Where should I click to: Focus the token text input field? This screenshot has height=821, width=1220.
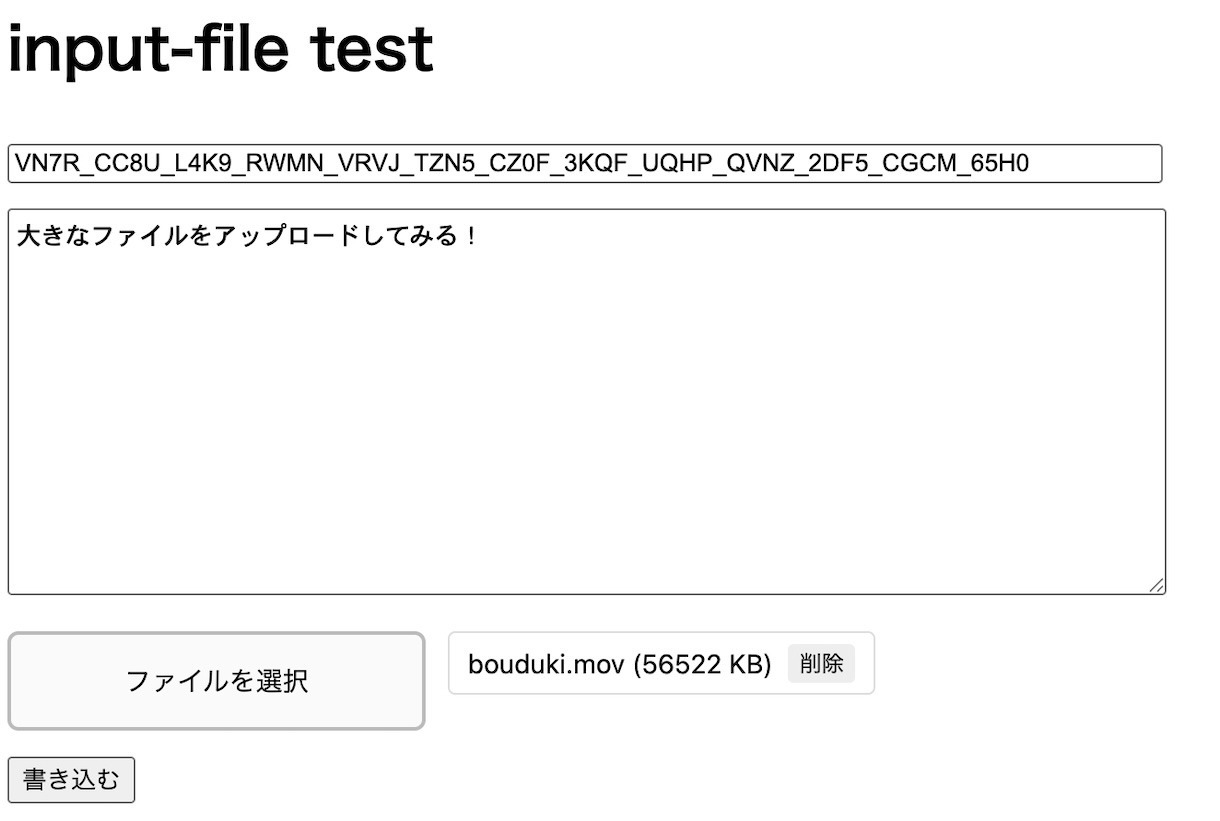coord(584,164)
